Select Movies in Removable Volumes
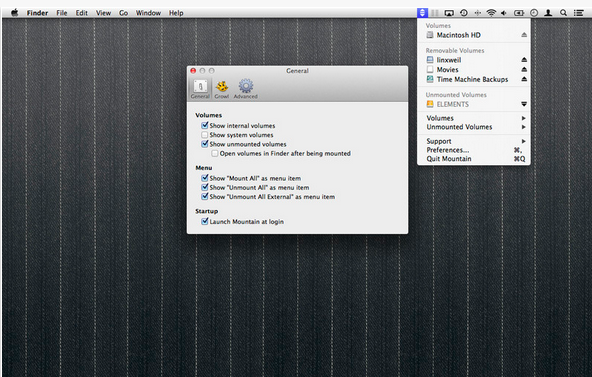The height and width of the screenshot is (377, 592). [x=447, y=69]
